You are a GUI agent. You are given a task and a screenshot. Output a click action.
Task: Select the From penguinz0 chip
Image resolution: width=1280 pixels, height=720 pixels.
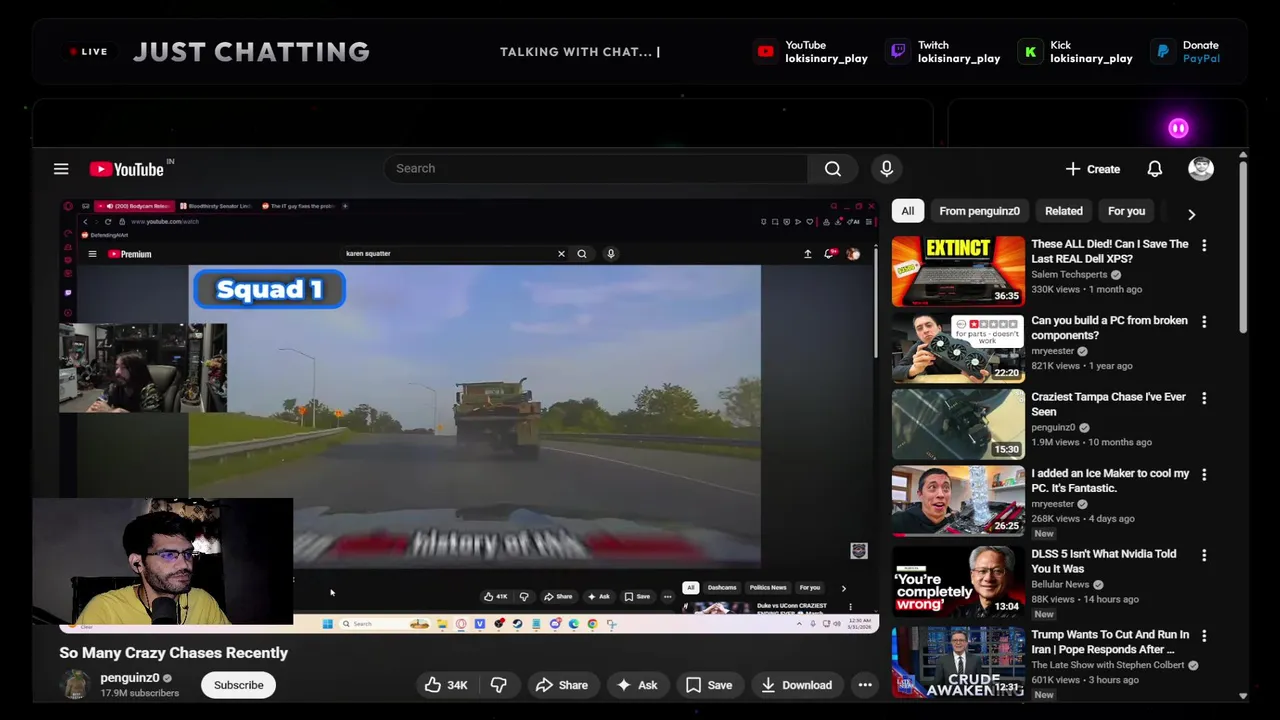coord(979,211)
